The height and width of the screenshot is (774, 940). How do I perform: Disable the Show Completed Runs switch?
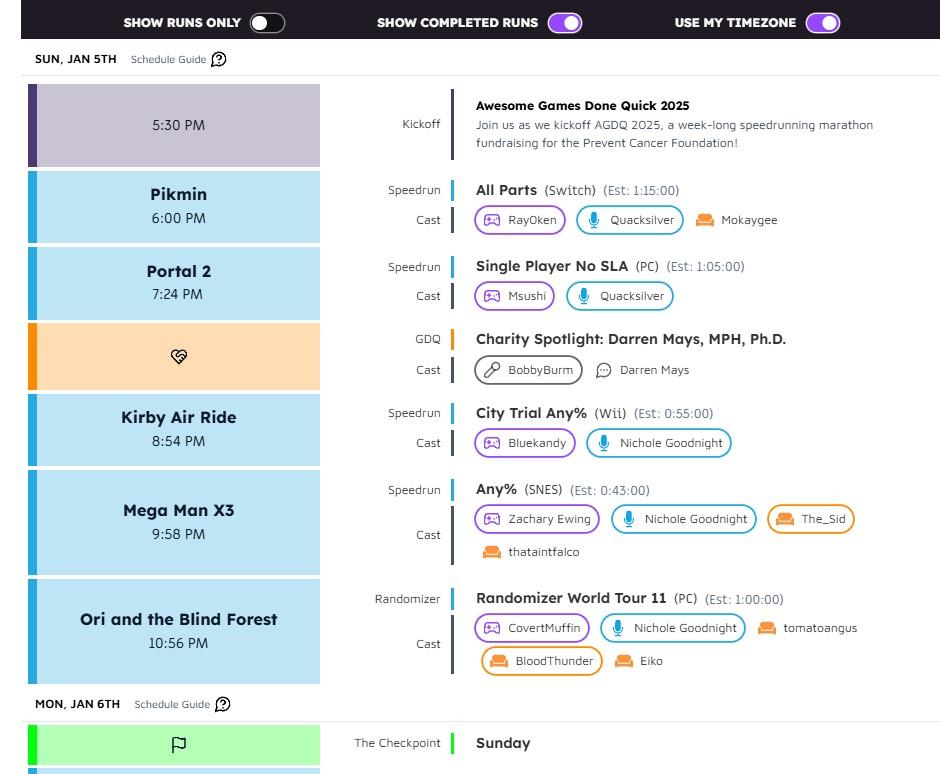pyautogui.click(x=565, y=23)
